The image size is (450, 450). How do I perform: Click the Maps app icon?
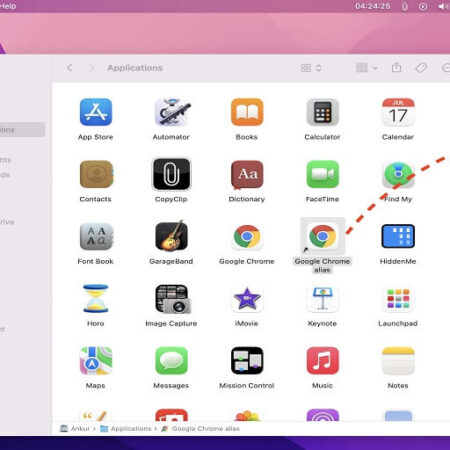(96, 361)
